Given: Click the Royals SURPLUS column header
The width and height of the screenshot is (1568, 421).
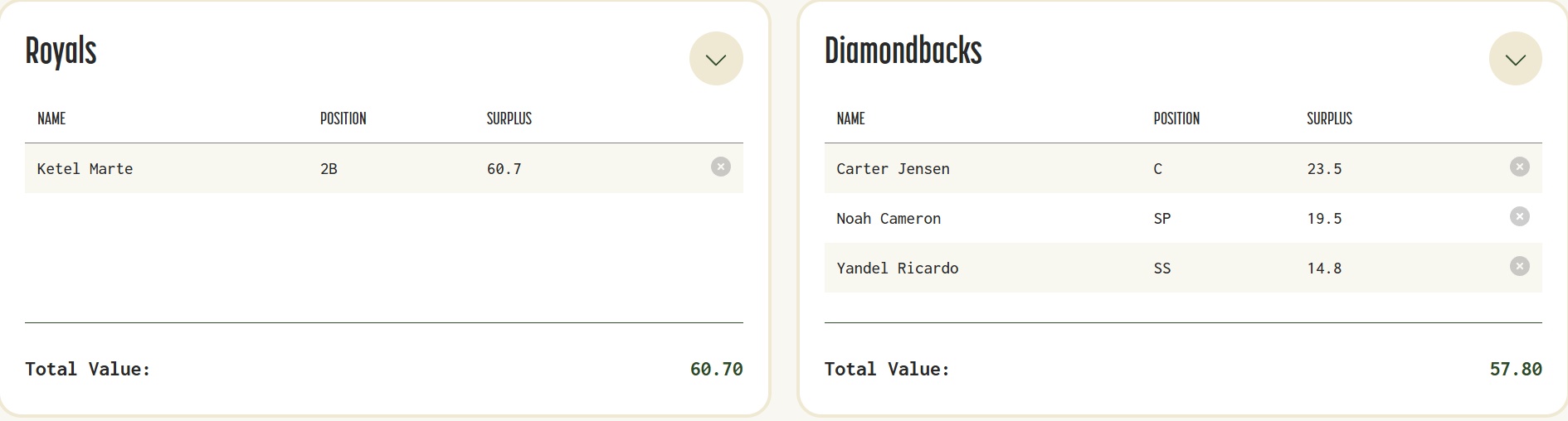Looking at the screenshot, I should pyautogui.click(x=509, y=119).
